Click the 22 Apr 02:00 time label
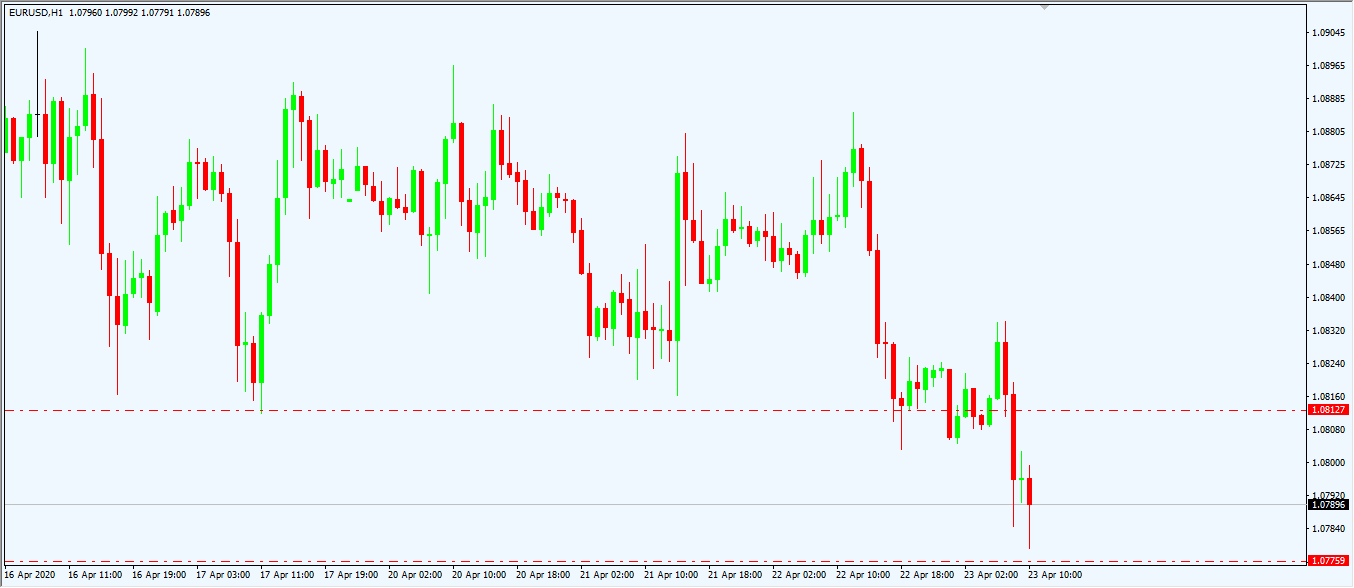 [x=799, y=576]
